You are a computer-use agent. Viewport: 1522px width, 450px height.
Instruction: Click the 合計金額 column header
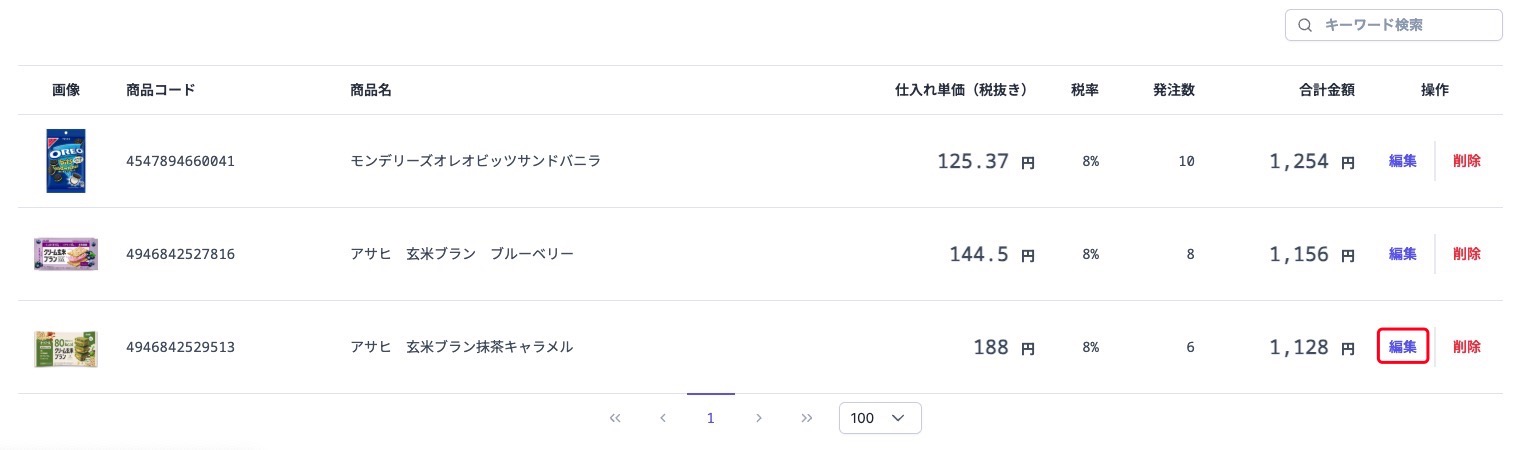(1326, 90)
